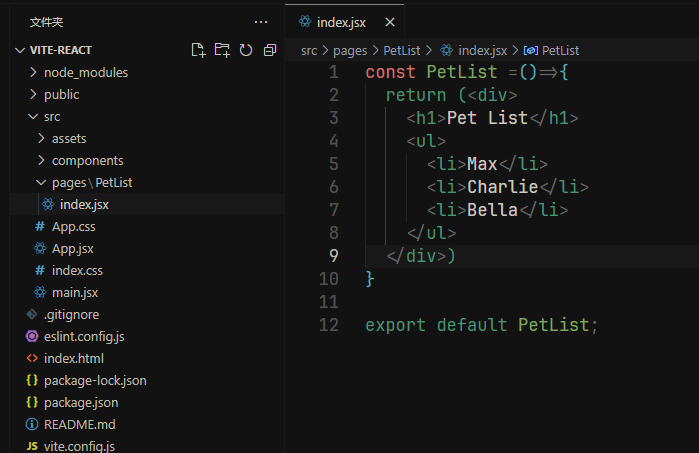Screen dimensions: 699x453
Task: Open the index.html file
Action: pos(73,358)
